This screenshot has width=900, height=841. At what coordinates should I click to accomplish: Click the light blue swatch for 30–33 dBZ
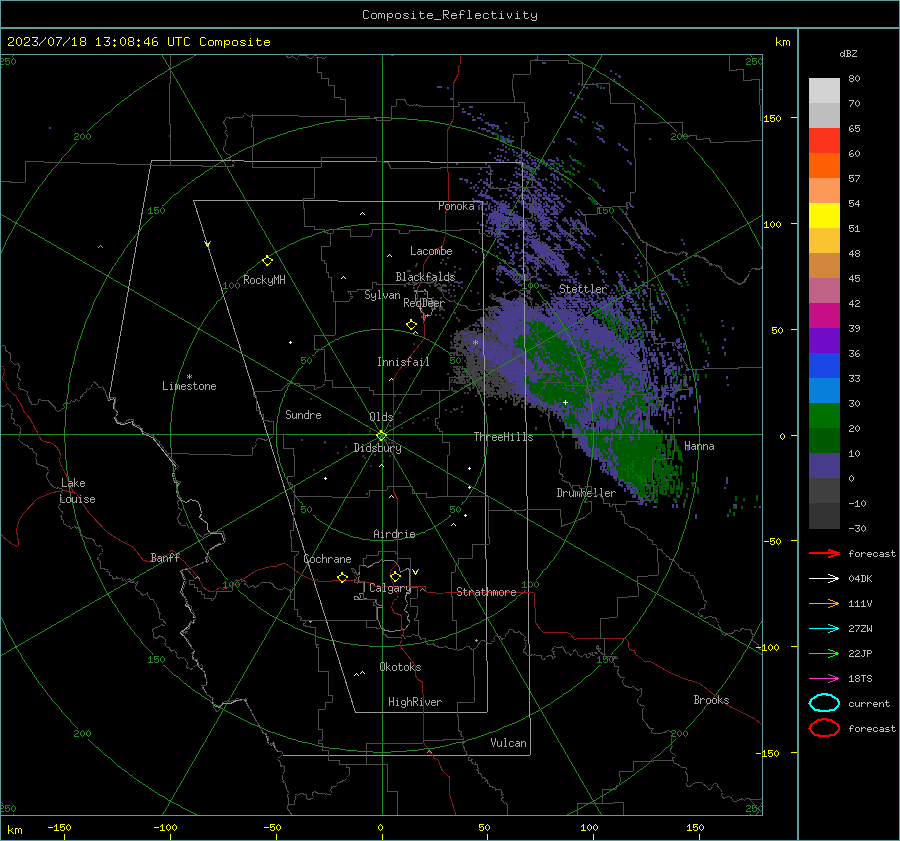click(824, 390)
